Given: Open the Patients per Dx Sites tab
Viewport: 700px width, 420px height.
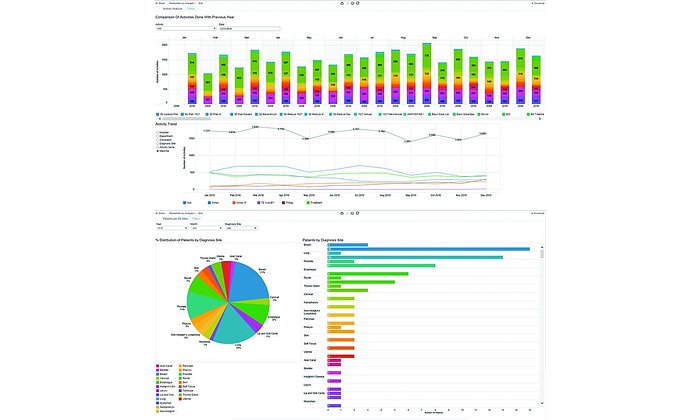Looking at the screenshot, I should (x=175, y=219).
